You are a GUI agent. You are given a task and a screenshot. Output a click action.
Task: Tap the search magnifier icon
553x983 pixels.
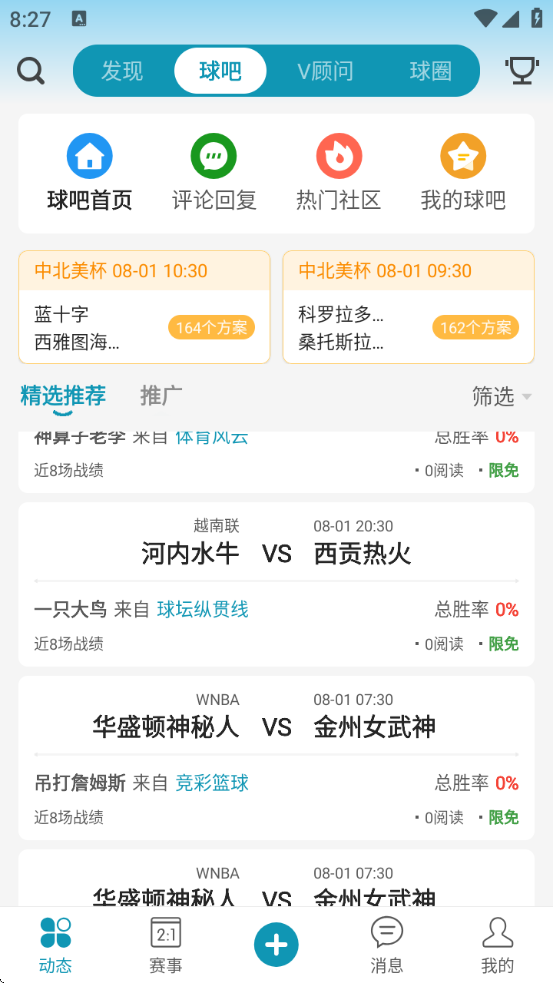[x=31, y=71]
